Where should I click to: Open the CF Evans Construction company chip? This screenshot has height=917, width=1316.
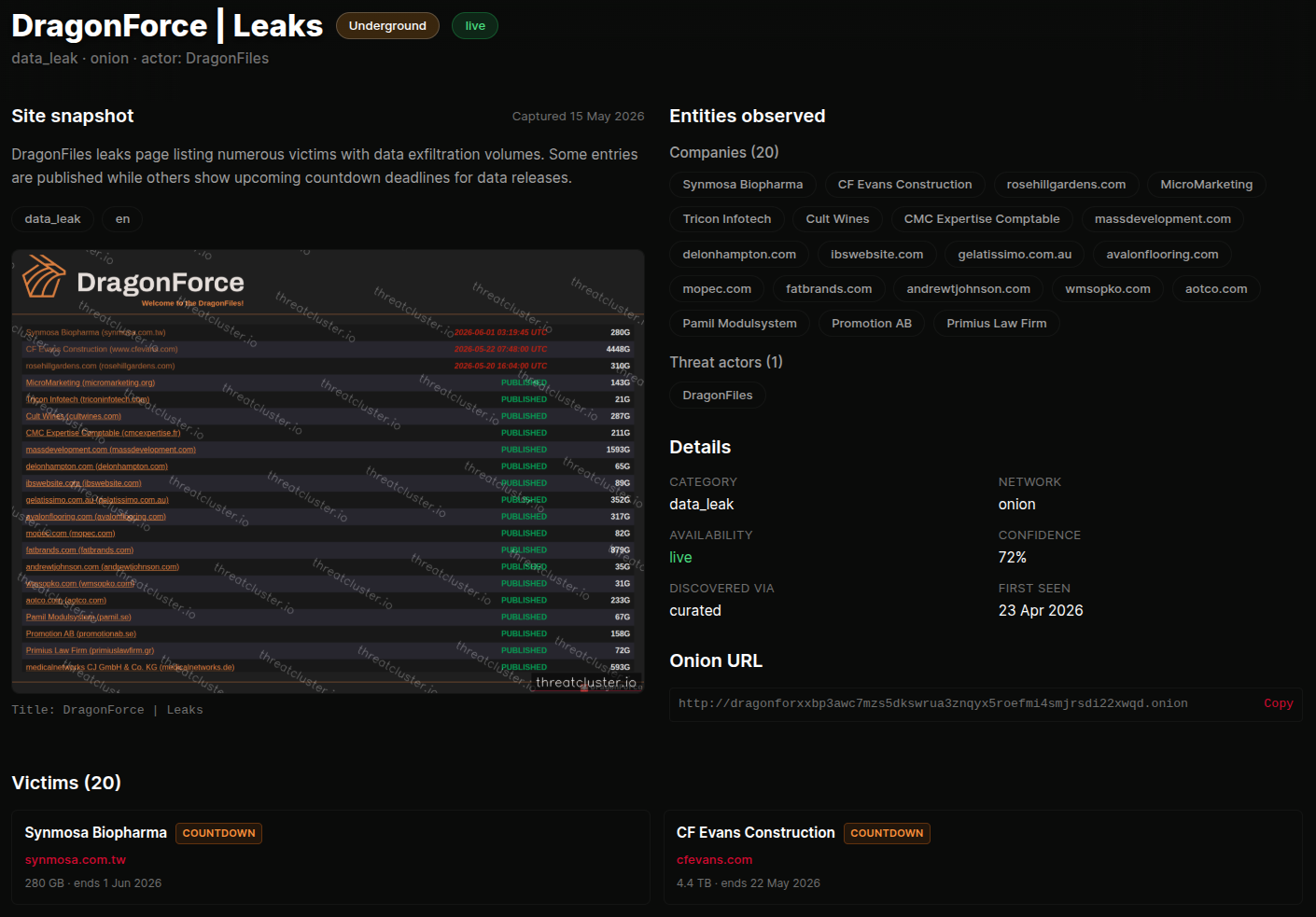(x=905, y=185)
